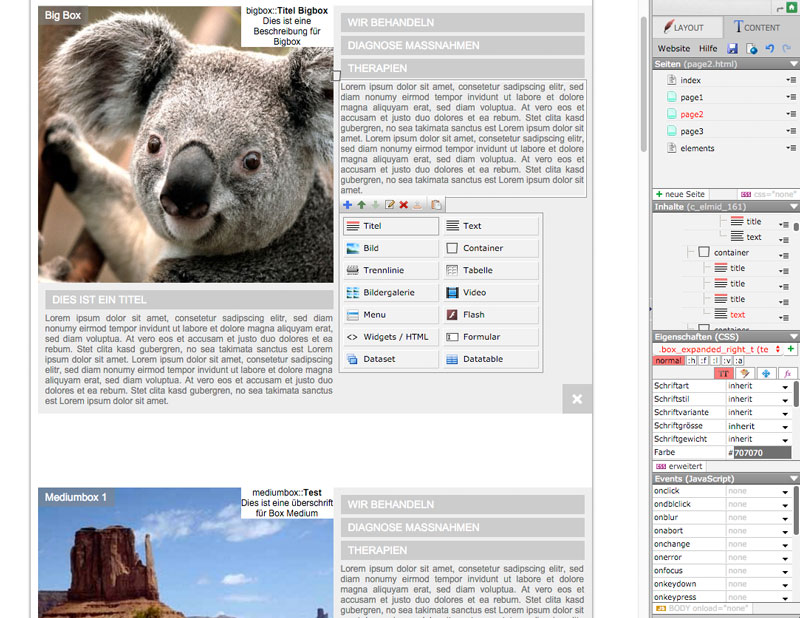Select page3 in the Seiten list

[691, 131]
